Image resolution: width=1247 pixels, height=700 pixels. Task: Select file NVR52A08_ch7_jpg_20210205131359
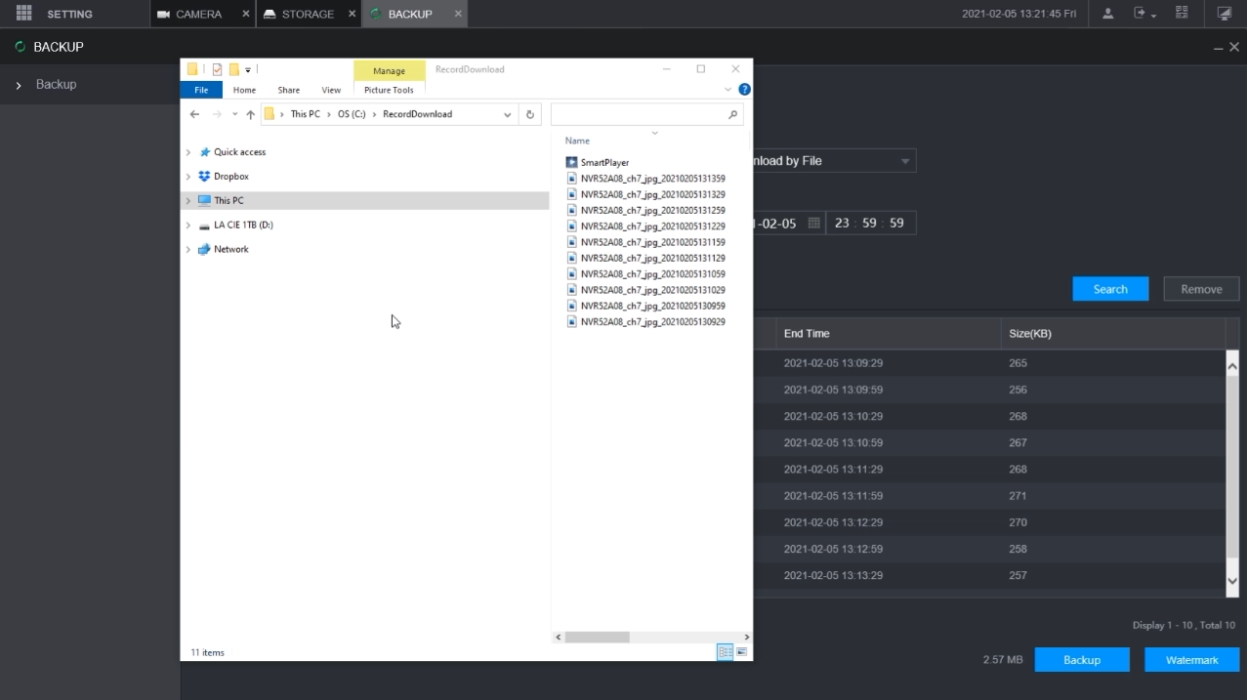pyautogui.click(x=653, y=178)
